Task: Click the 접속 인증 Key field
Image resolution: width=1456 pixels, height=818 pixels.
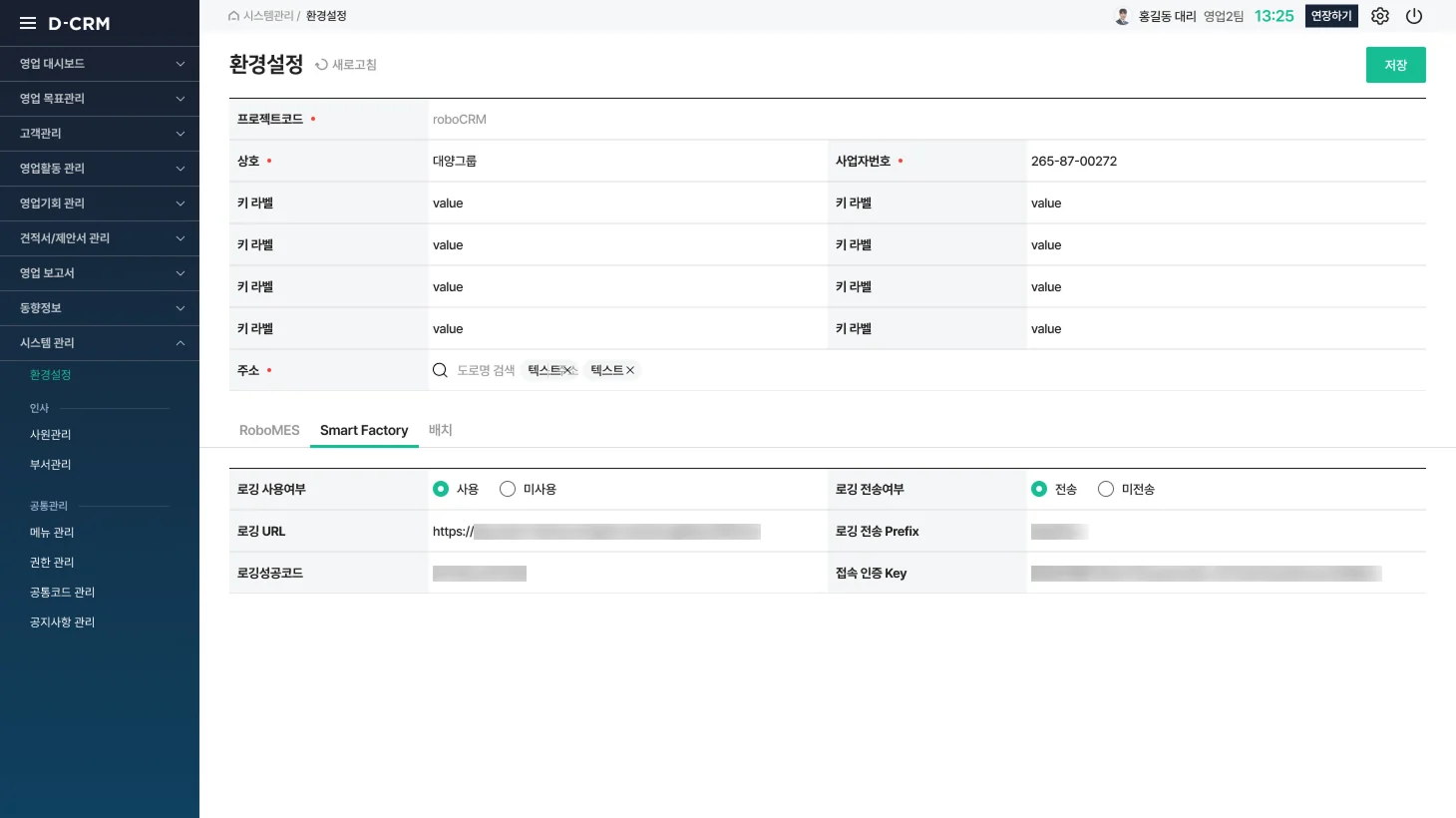Action: [1227, 574]
